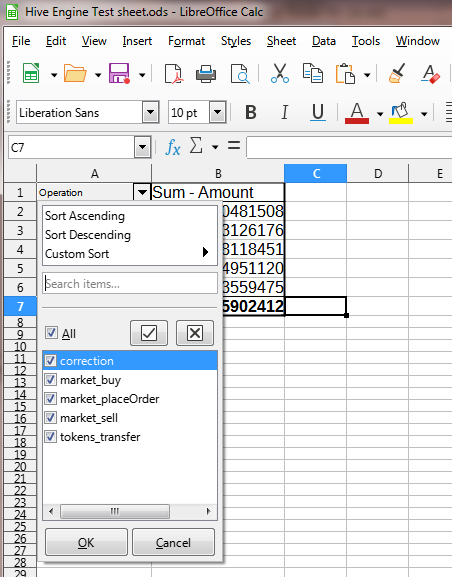Click the Save document icon

tap(119, 74)
